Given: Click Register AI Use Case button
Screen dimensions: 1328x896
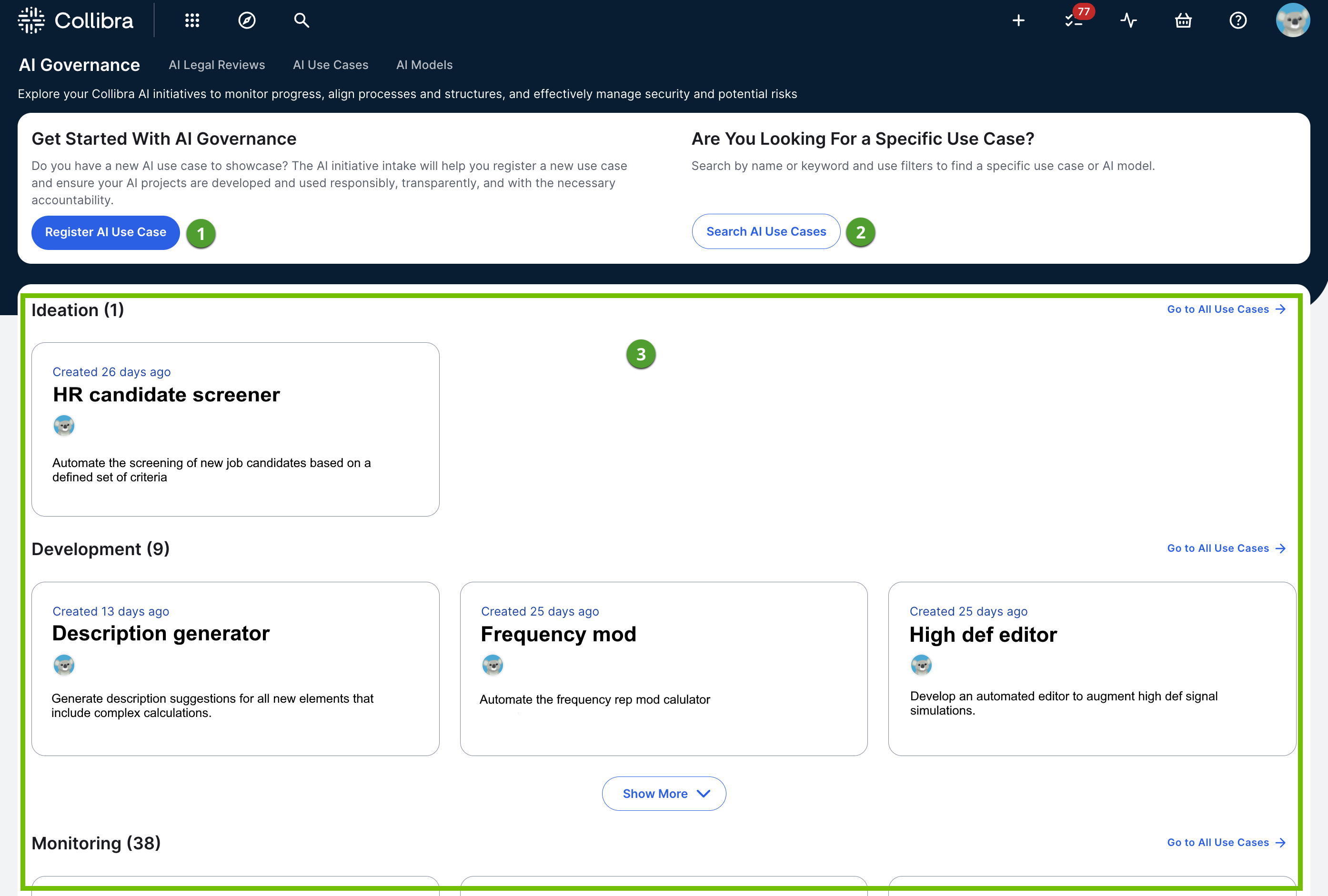Looking at the screenshot, I should [105, 232].
